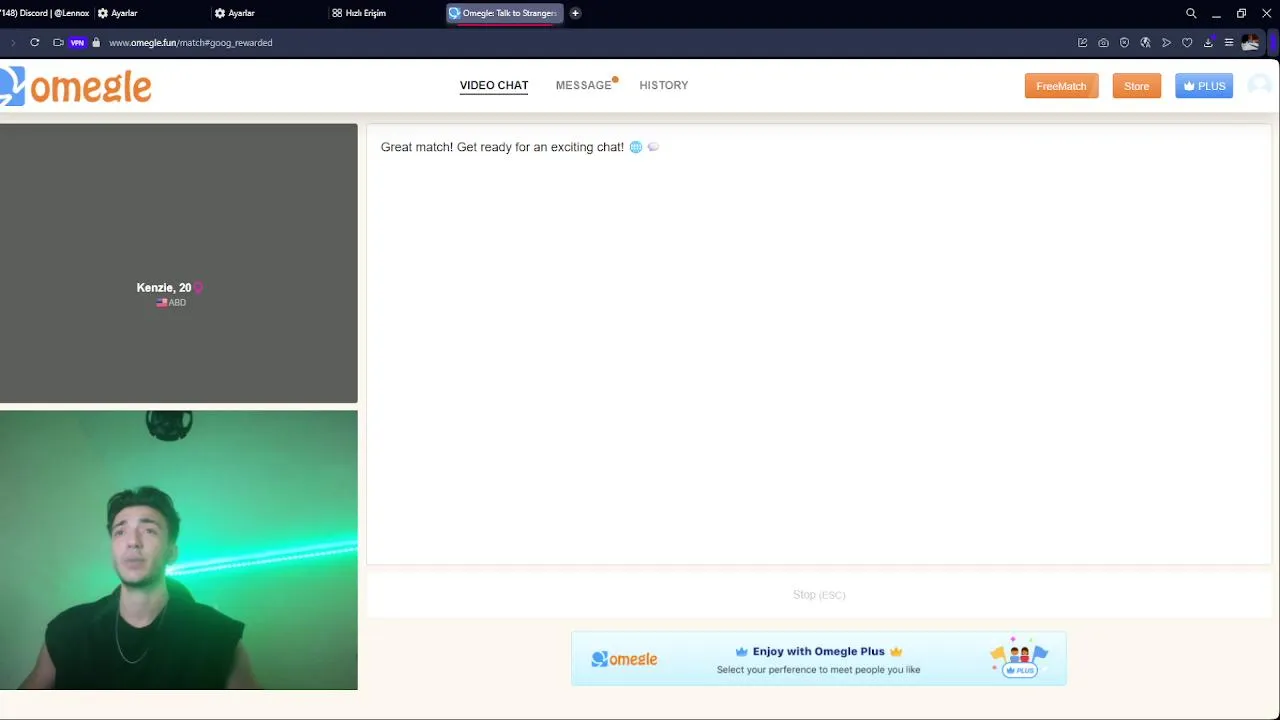1280x720 pixels.
Task: Open the user profile avatar beside the PLUS button
Action: (1259, 86)
